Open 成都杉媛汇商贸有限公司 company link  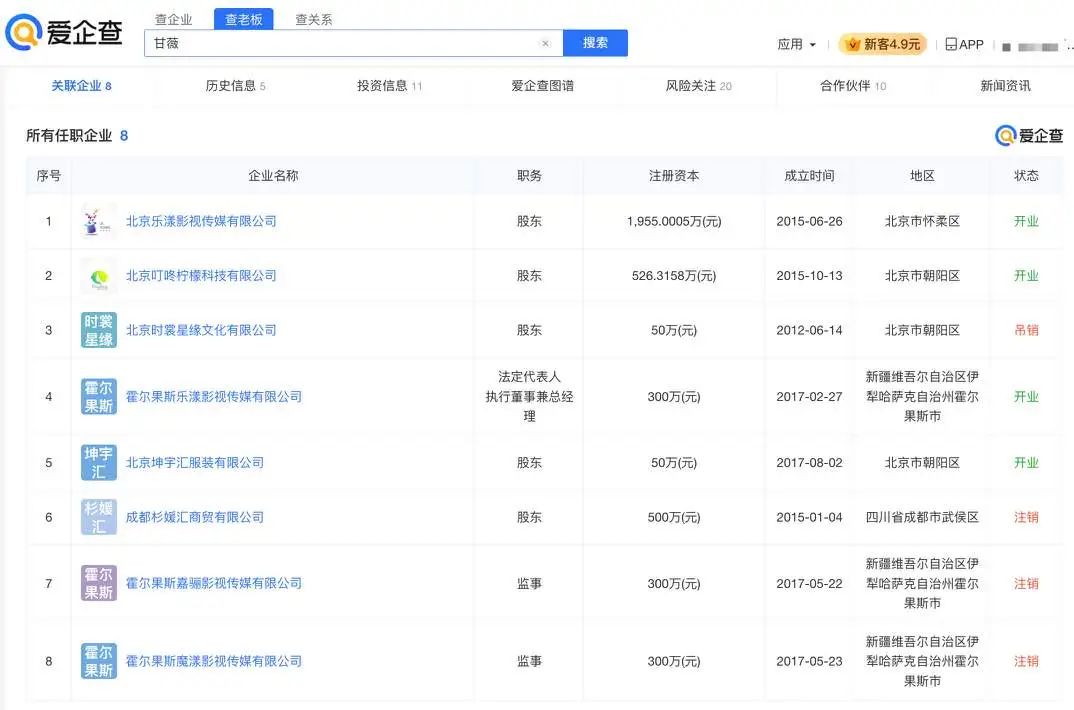tap(195, 517)
